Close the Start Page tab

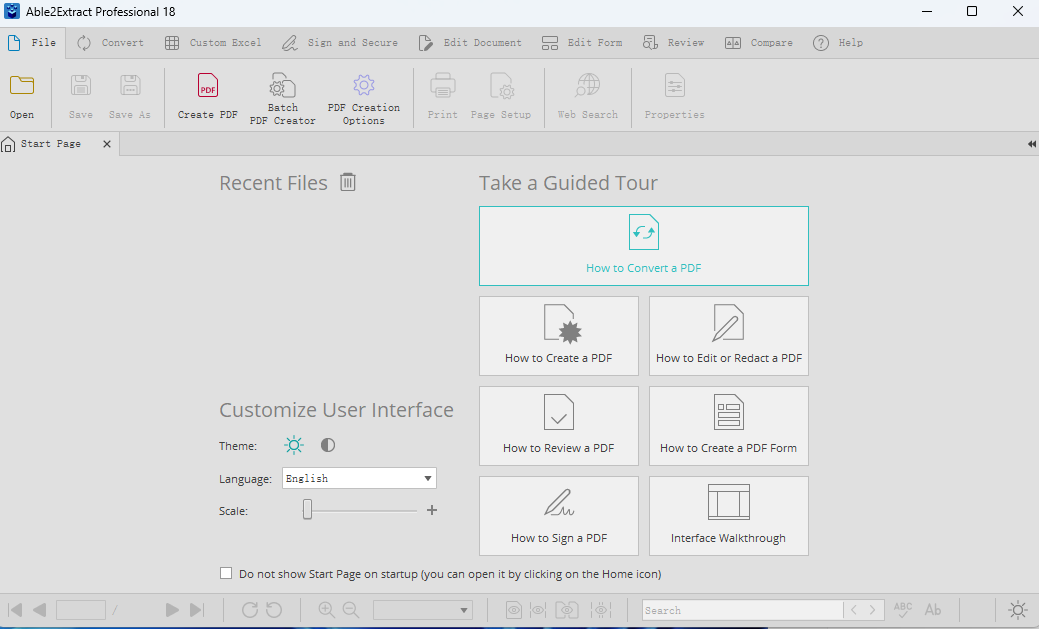pyautogui.click(x=106, y=144)
